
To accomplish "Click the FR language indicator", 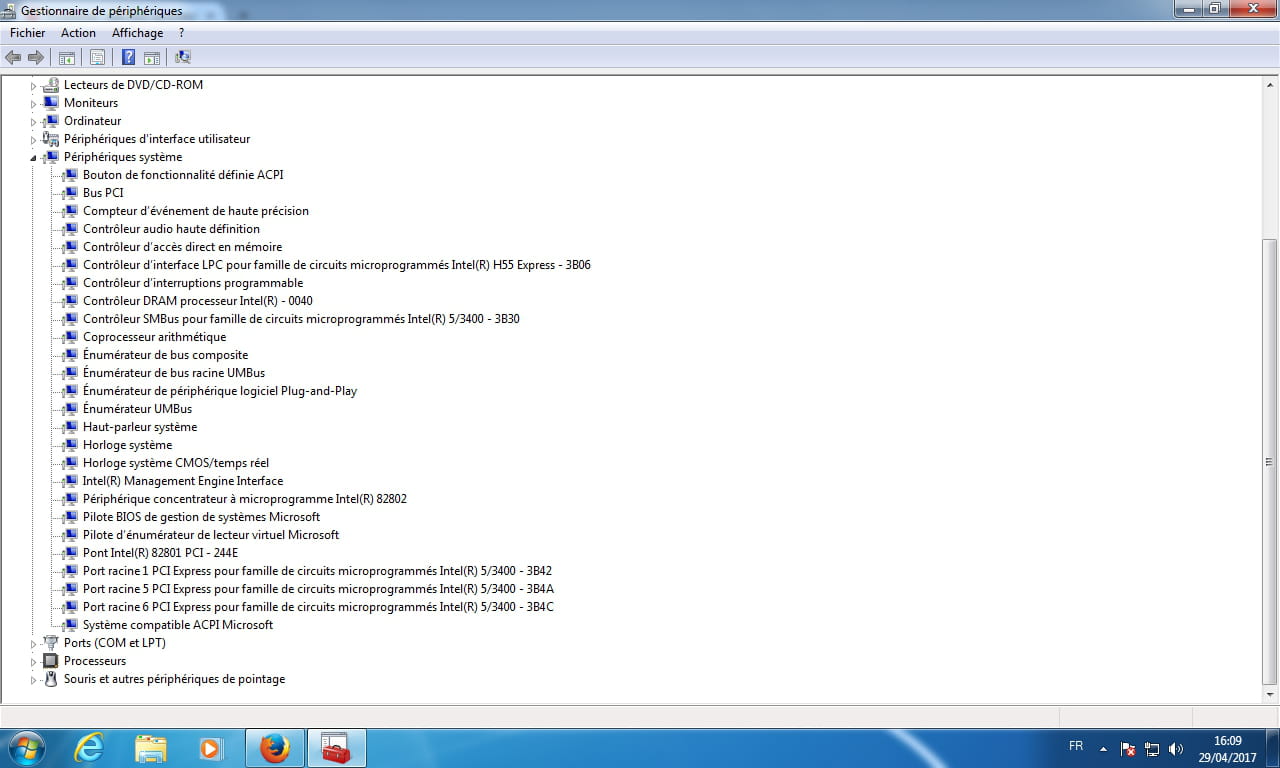I will (x=1076, y=746).
